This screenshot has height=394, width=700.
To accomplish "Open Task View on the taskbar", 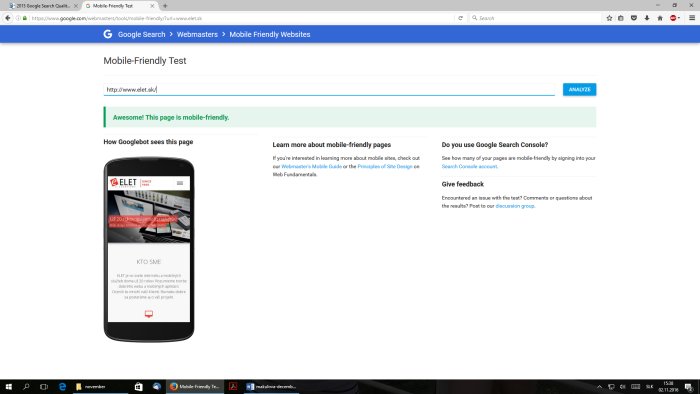I will [44, 386].
